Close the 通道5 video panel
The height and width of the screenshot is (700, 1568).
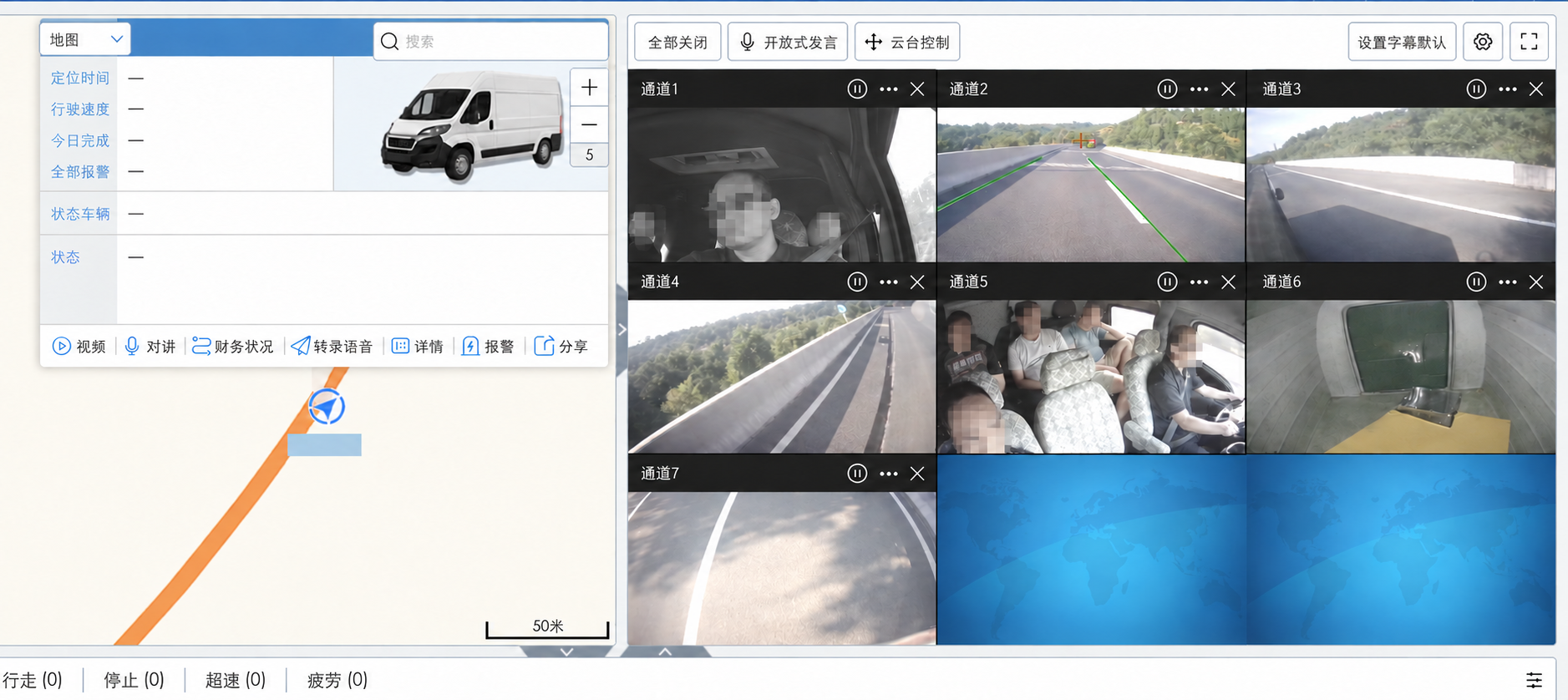(x=1228, y=282)
